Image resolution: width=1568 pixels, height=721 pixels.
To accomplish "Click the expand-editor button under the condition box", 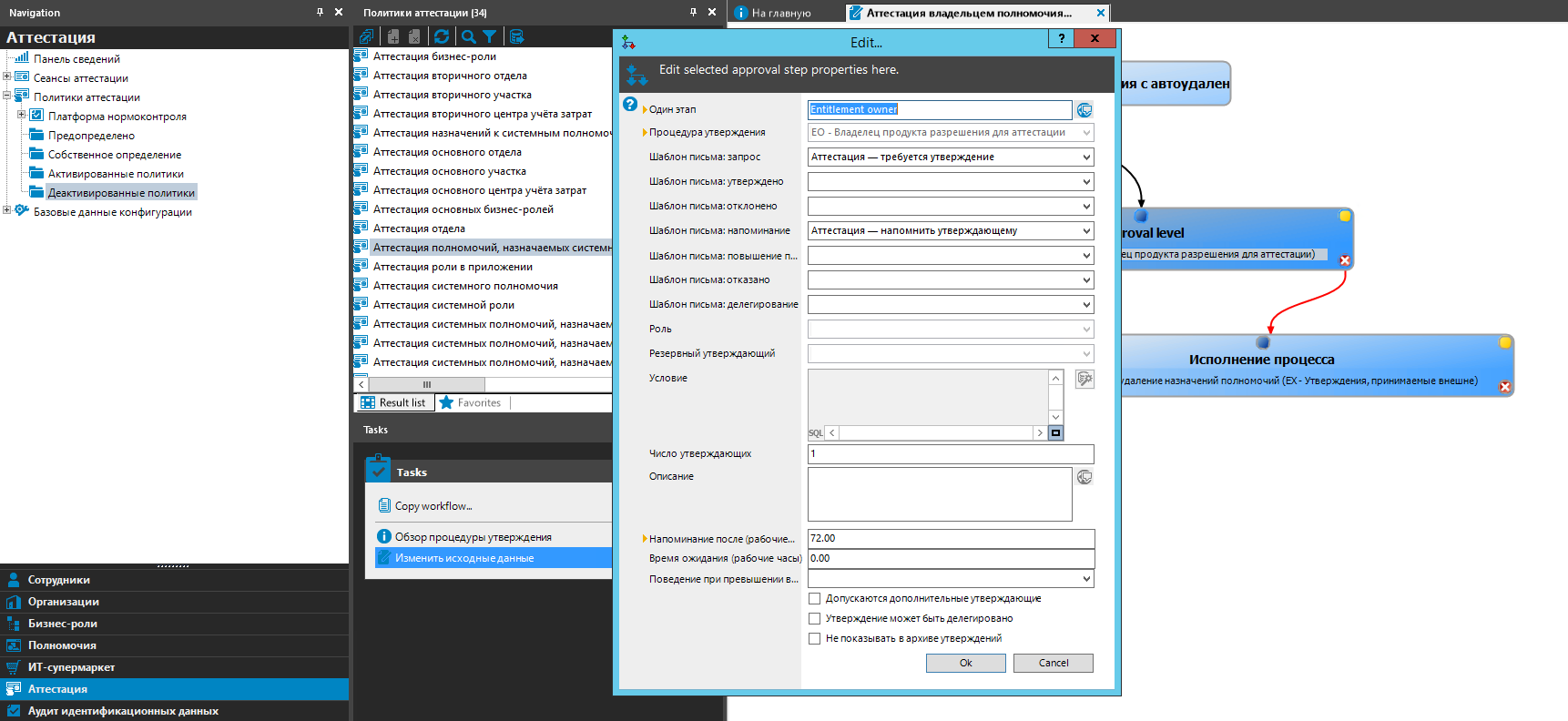I will [1055, 433].
